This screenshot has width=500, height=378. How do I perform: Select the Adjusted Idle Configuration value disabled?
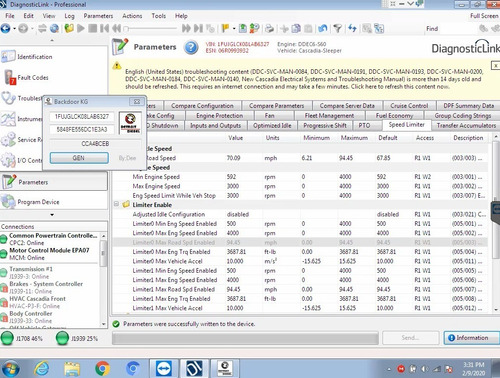[238, 214]
